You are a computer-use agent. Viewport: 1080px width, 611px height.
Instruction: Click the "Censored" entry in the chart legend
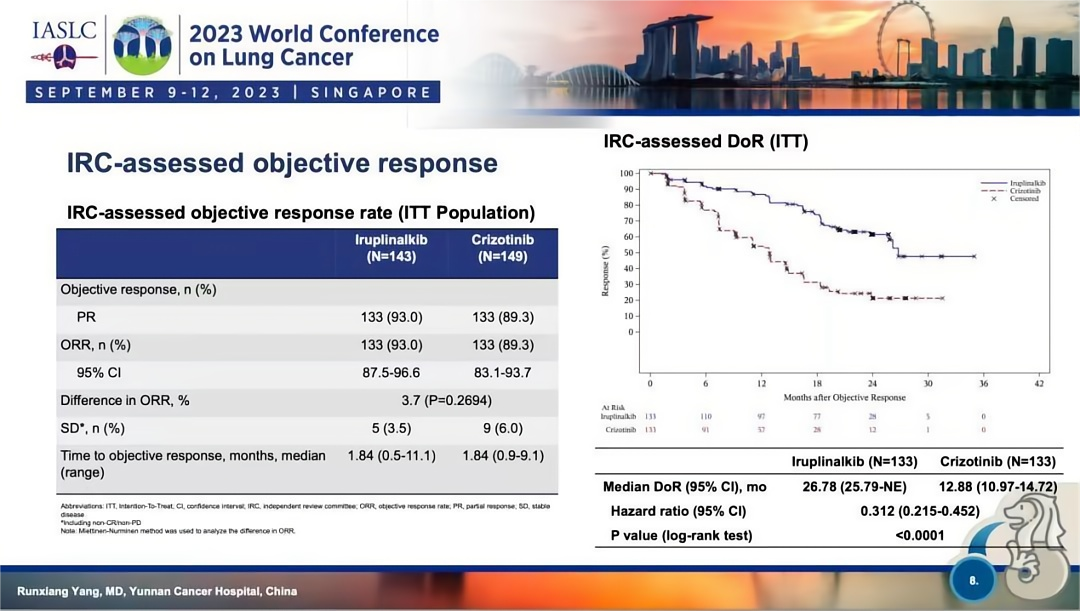pyautogui.click(x=1015, y=198)
